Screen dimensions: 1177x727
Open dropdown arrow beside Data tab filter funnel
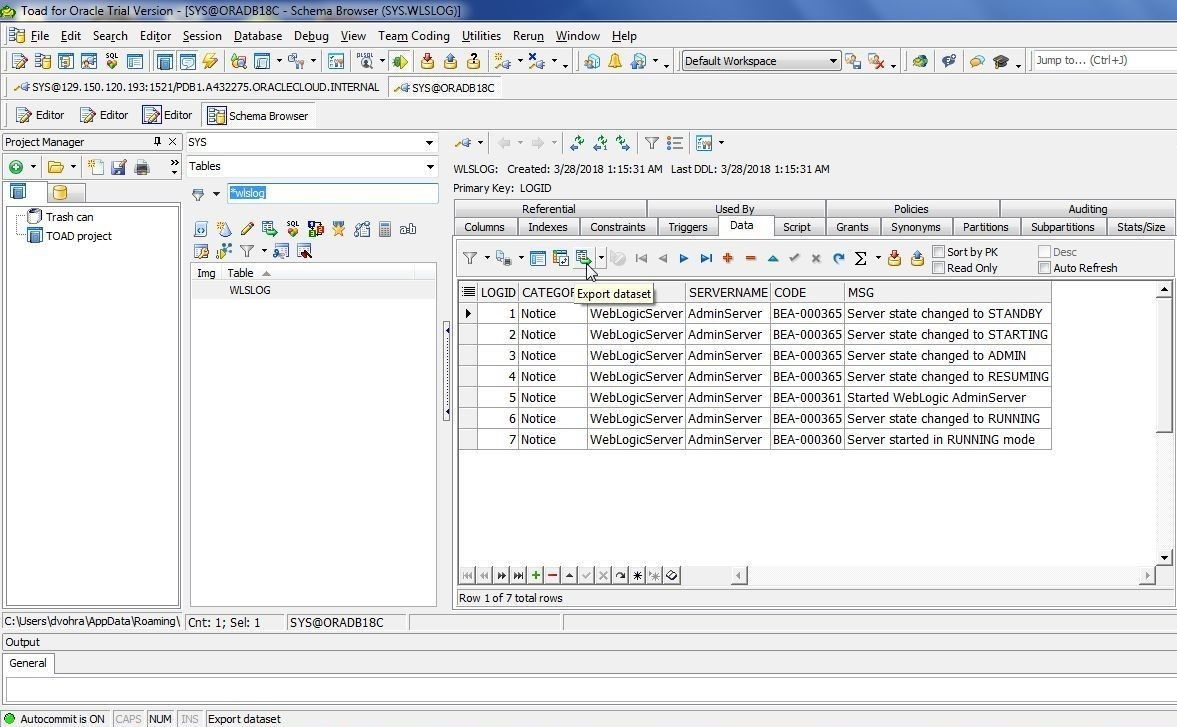(x=486, y=258)
